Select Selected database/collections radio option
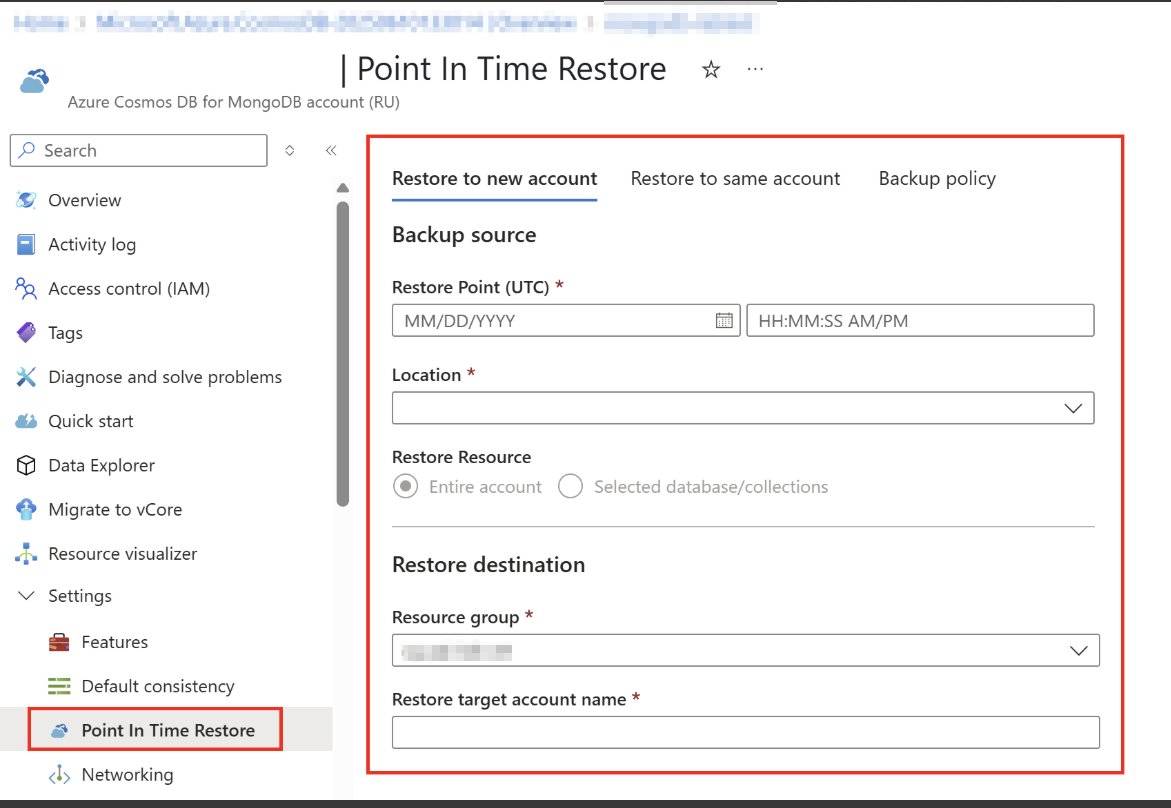Screen dimensions: 1171x808 click(571, 487)
